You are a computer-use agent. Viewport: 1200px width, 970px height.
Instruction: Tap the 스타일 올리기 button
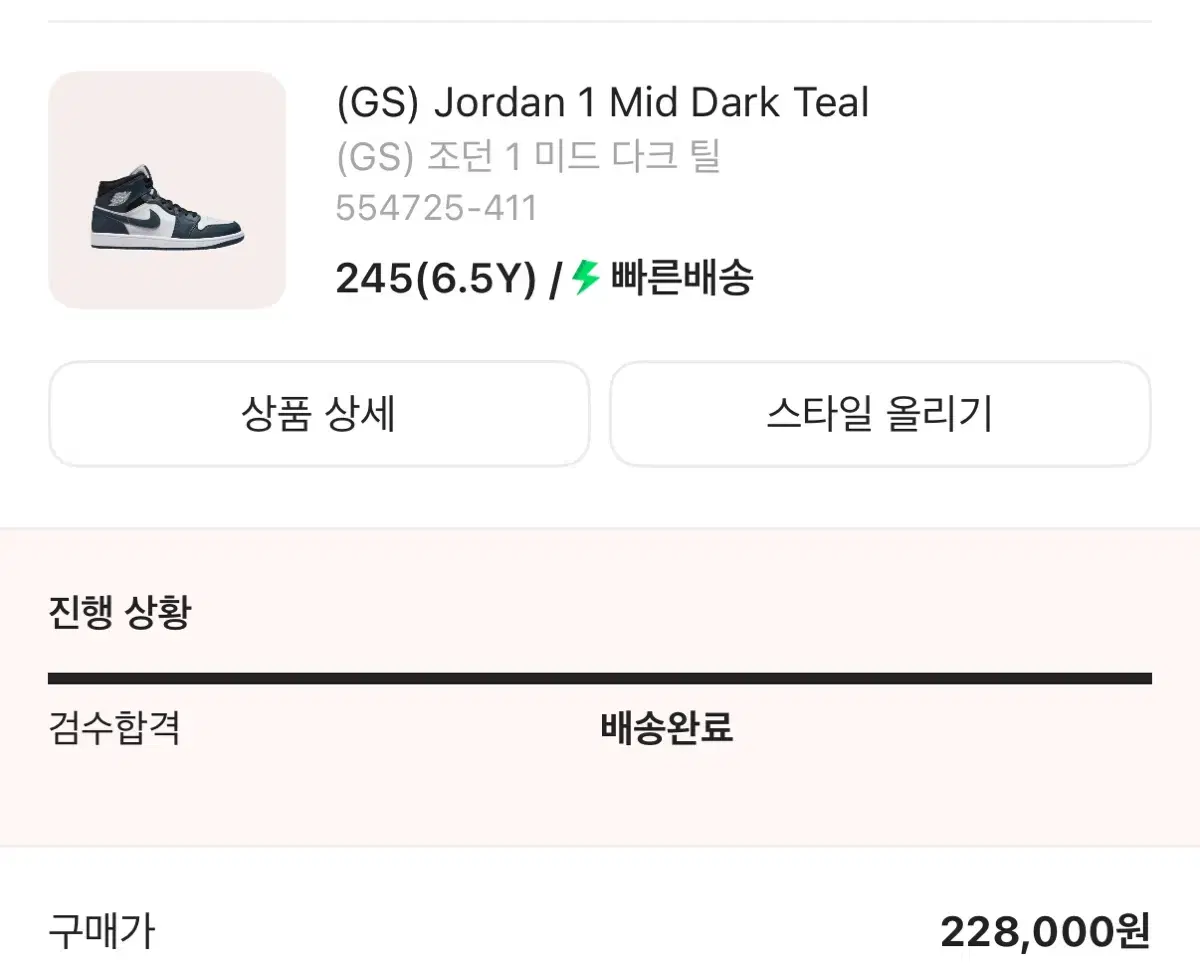pos(880,414)
